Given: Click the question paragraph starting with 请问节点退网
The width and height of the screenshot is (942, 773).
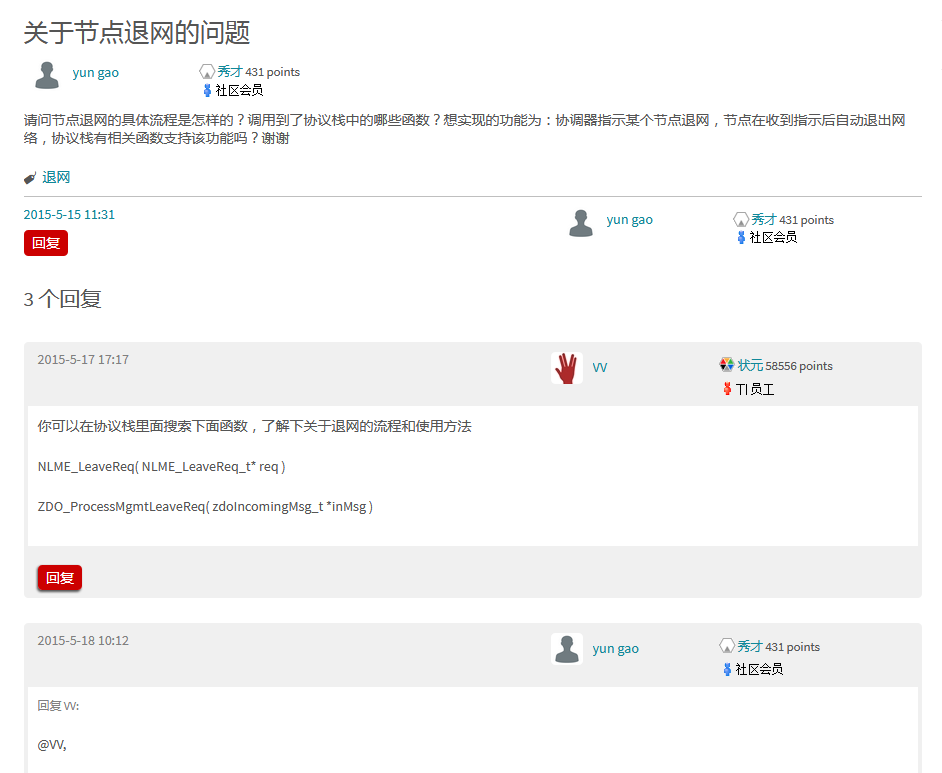Looking at the screenshot, I should pos(464,129).
